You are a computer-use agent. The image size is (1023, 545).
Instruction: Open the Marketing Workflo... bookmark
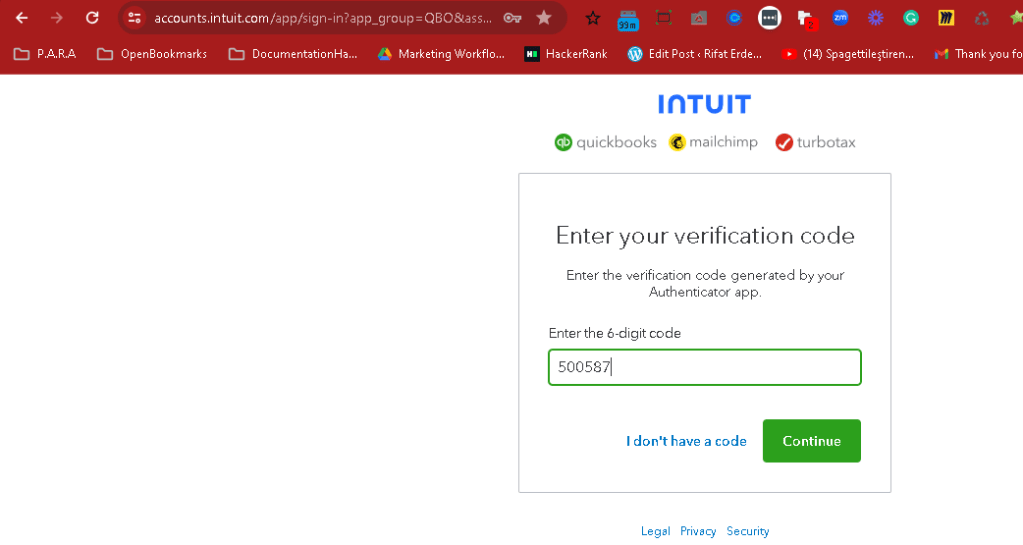point(441,54)
